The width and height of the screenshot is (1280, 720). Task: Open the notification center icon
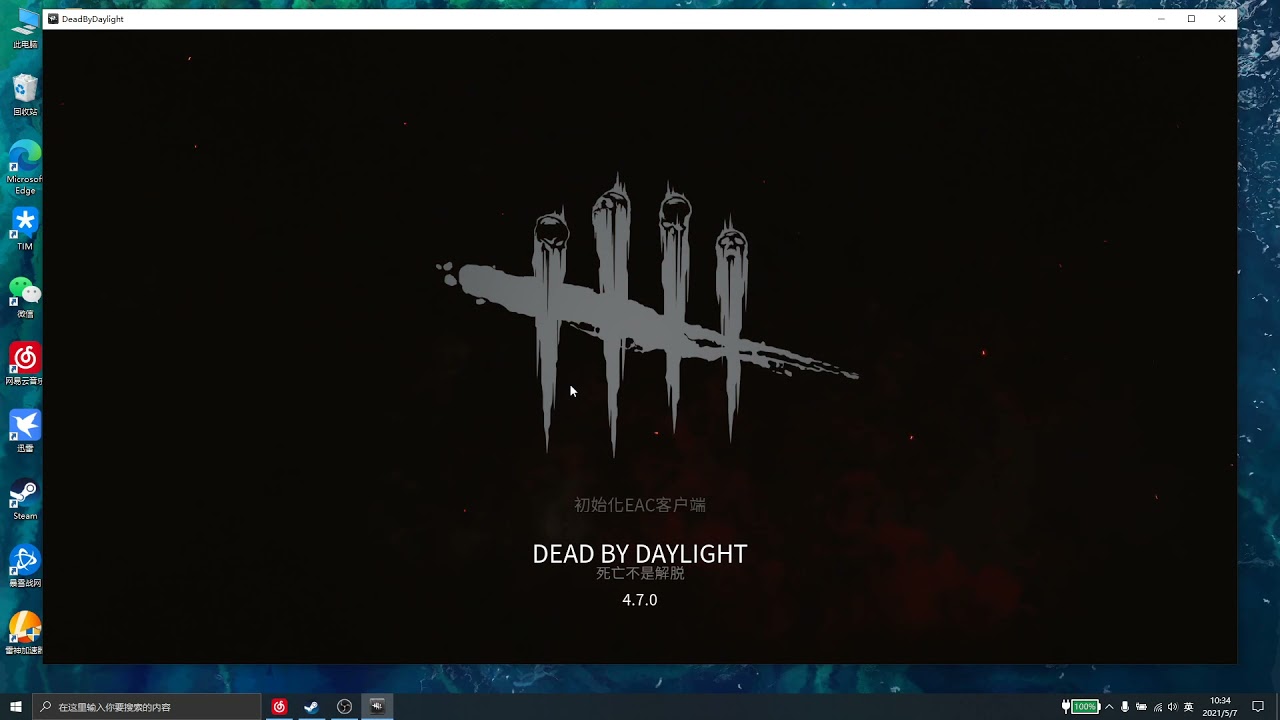click(1258, 707)
